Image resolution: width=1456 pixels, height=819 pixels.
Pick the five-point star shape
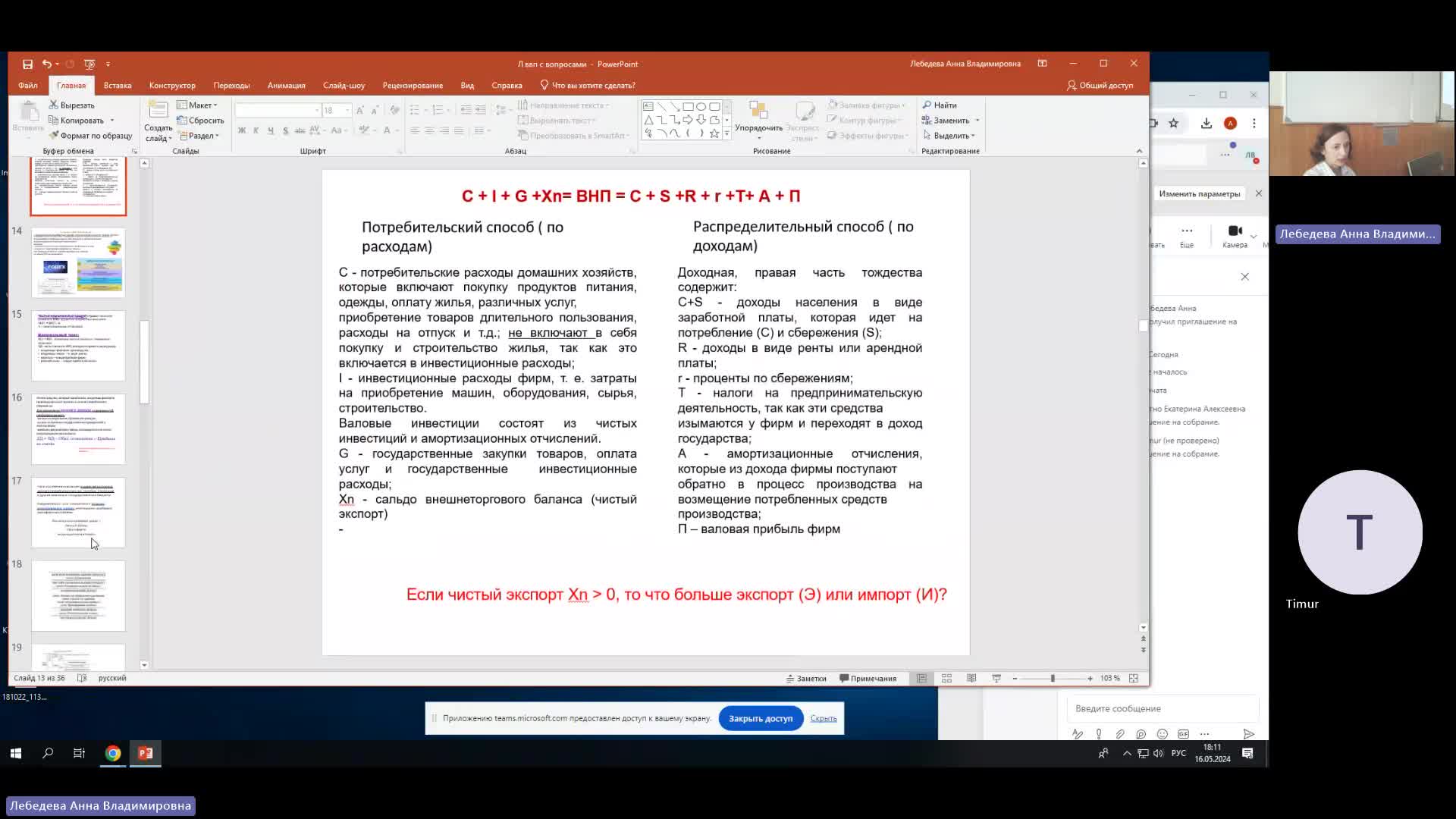point(714,133)
